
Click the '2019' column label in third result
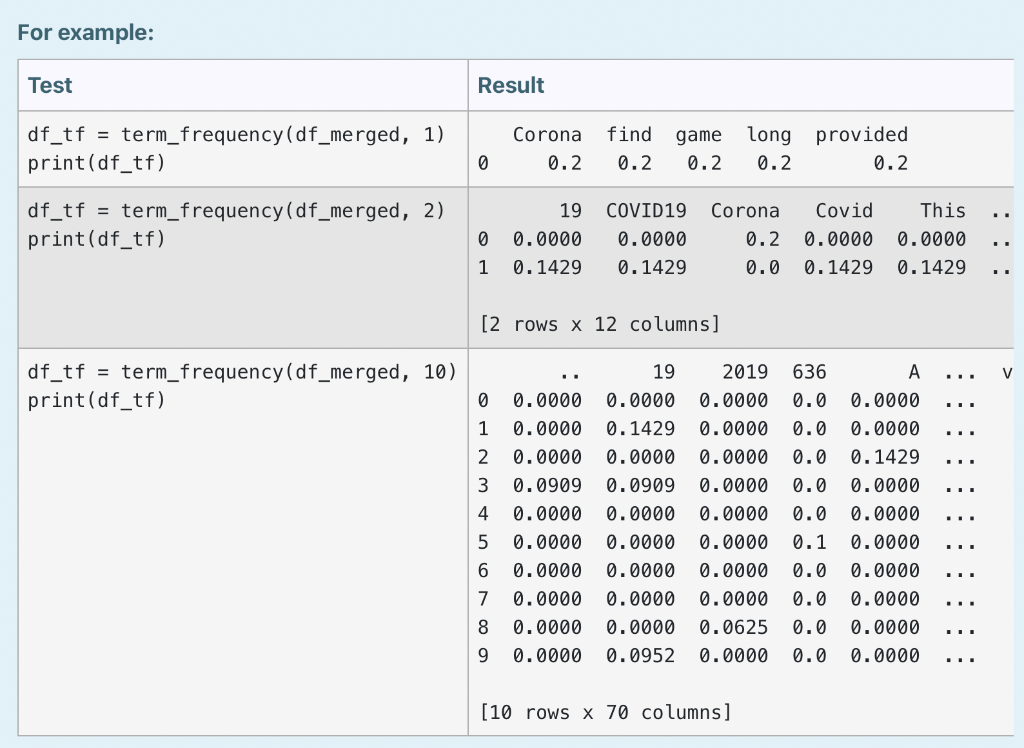(745, 372)
